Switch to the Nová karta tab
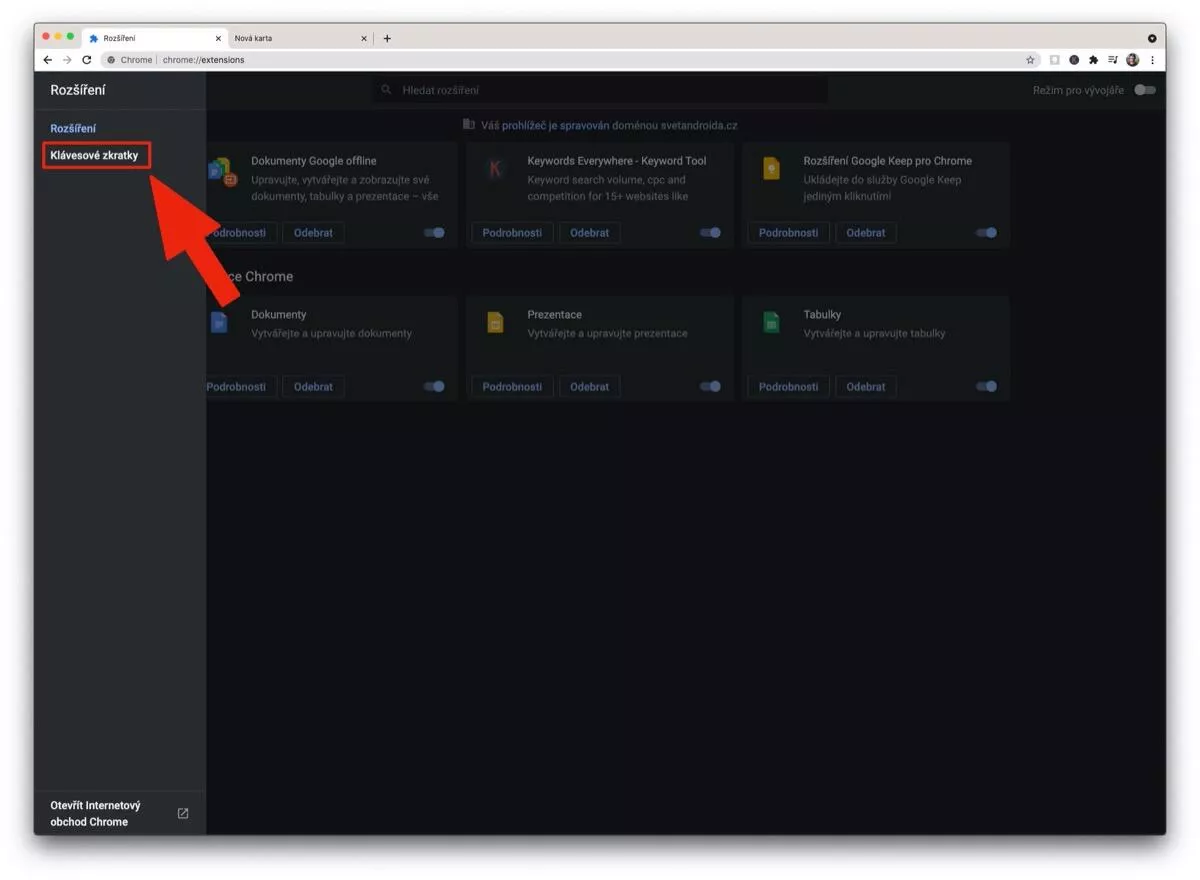 [x=300, y=38]
